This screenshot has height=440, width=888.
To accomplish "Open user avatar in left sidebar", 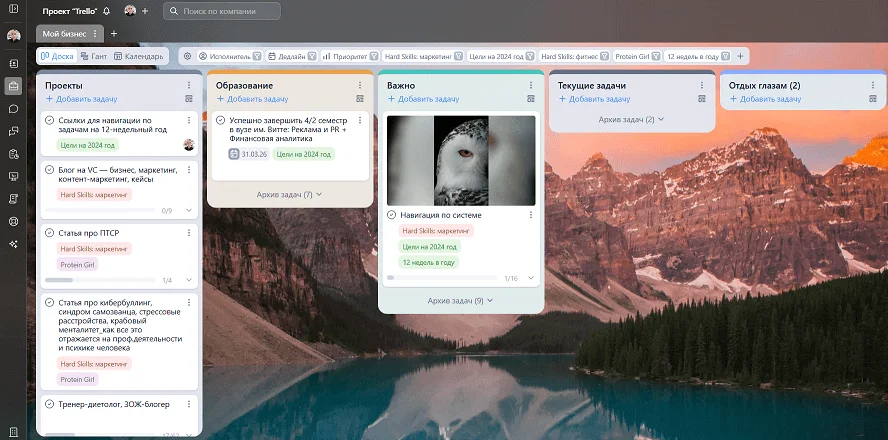I will click(x=14, y=36).
